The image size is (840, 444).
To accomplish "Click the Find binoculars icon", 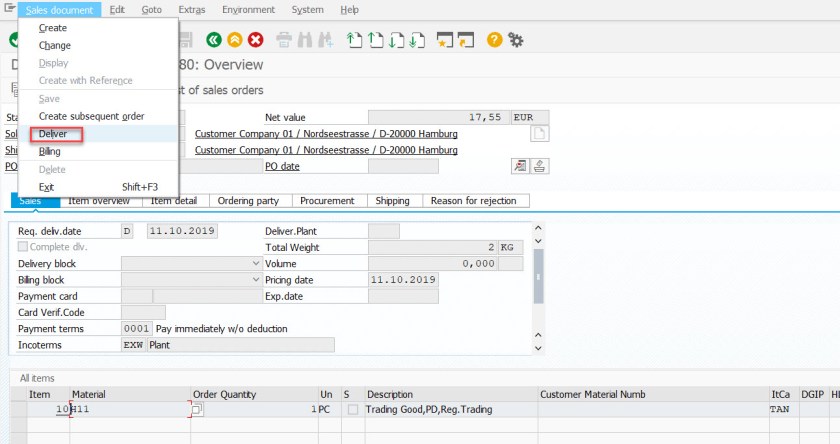I will pyautogui.click(x=304, y=40).
